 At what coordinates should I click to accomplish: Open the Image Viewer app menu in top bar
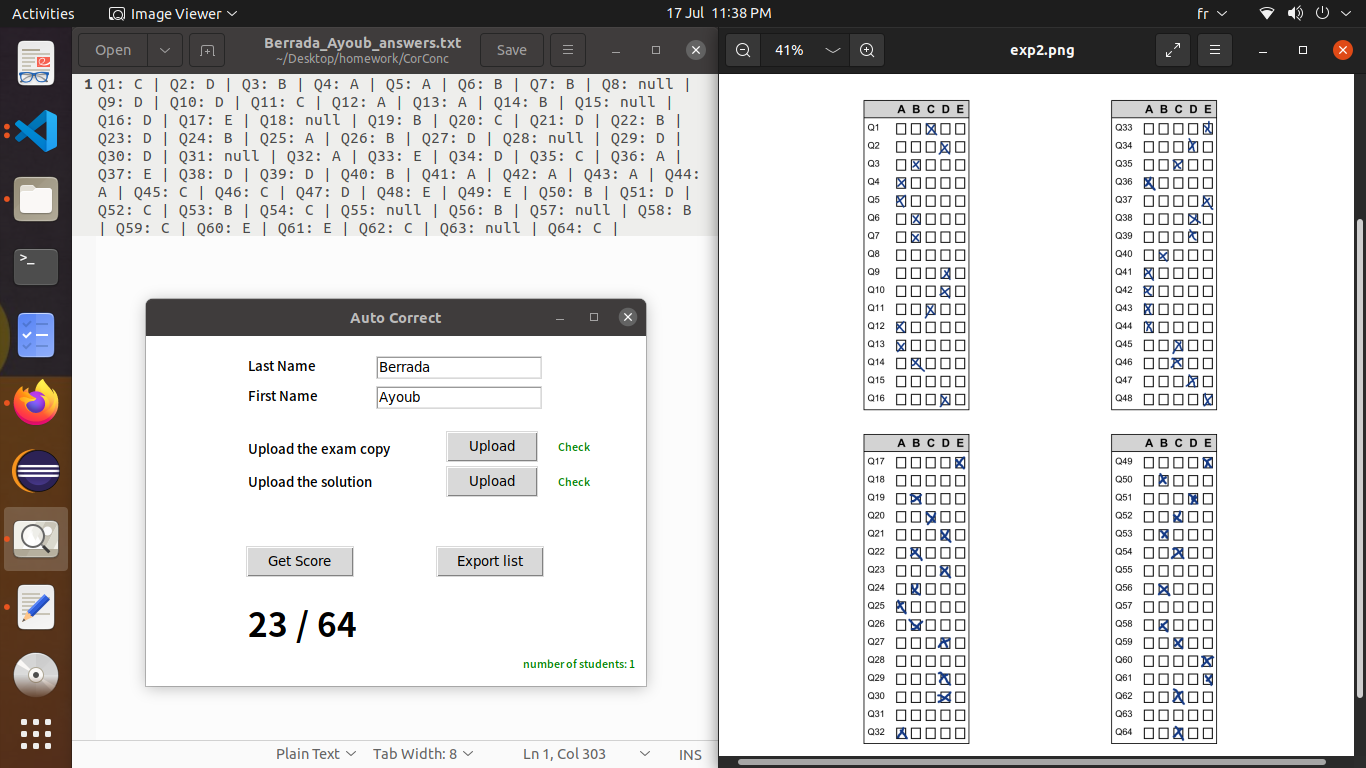coord(173,13)
